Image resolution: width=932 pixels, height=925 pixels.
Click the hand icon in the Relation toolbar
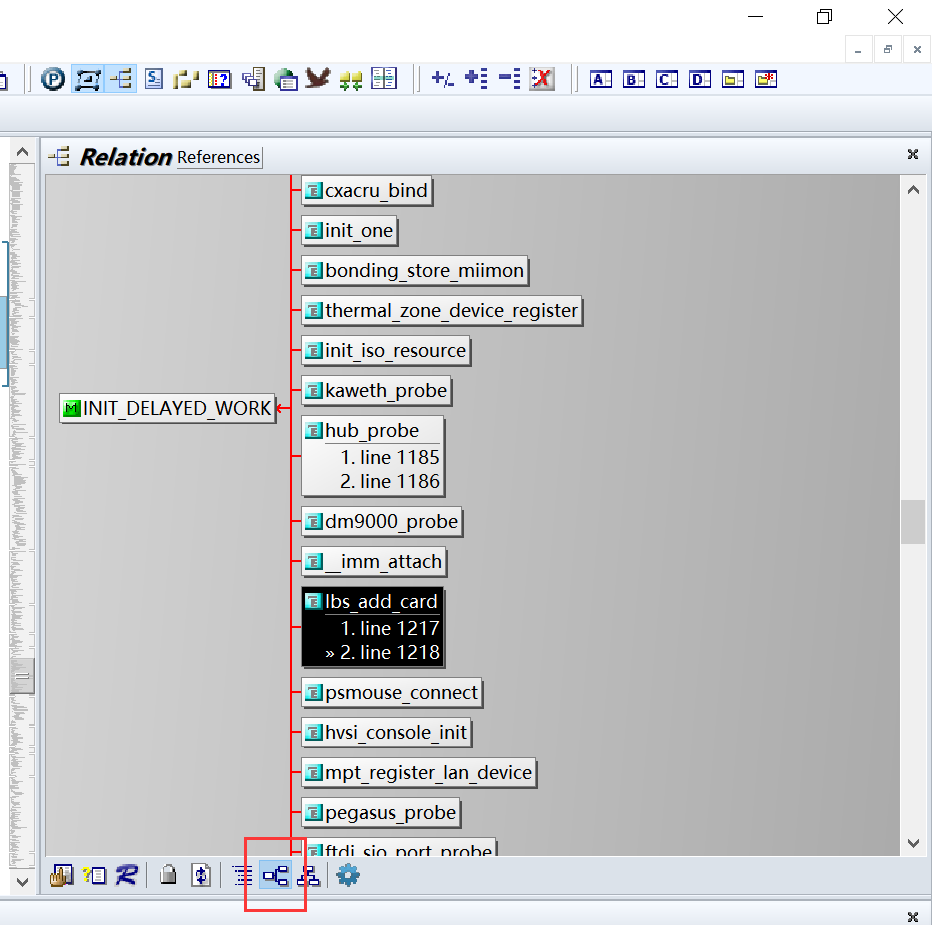60,875
